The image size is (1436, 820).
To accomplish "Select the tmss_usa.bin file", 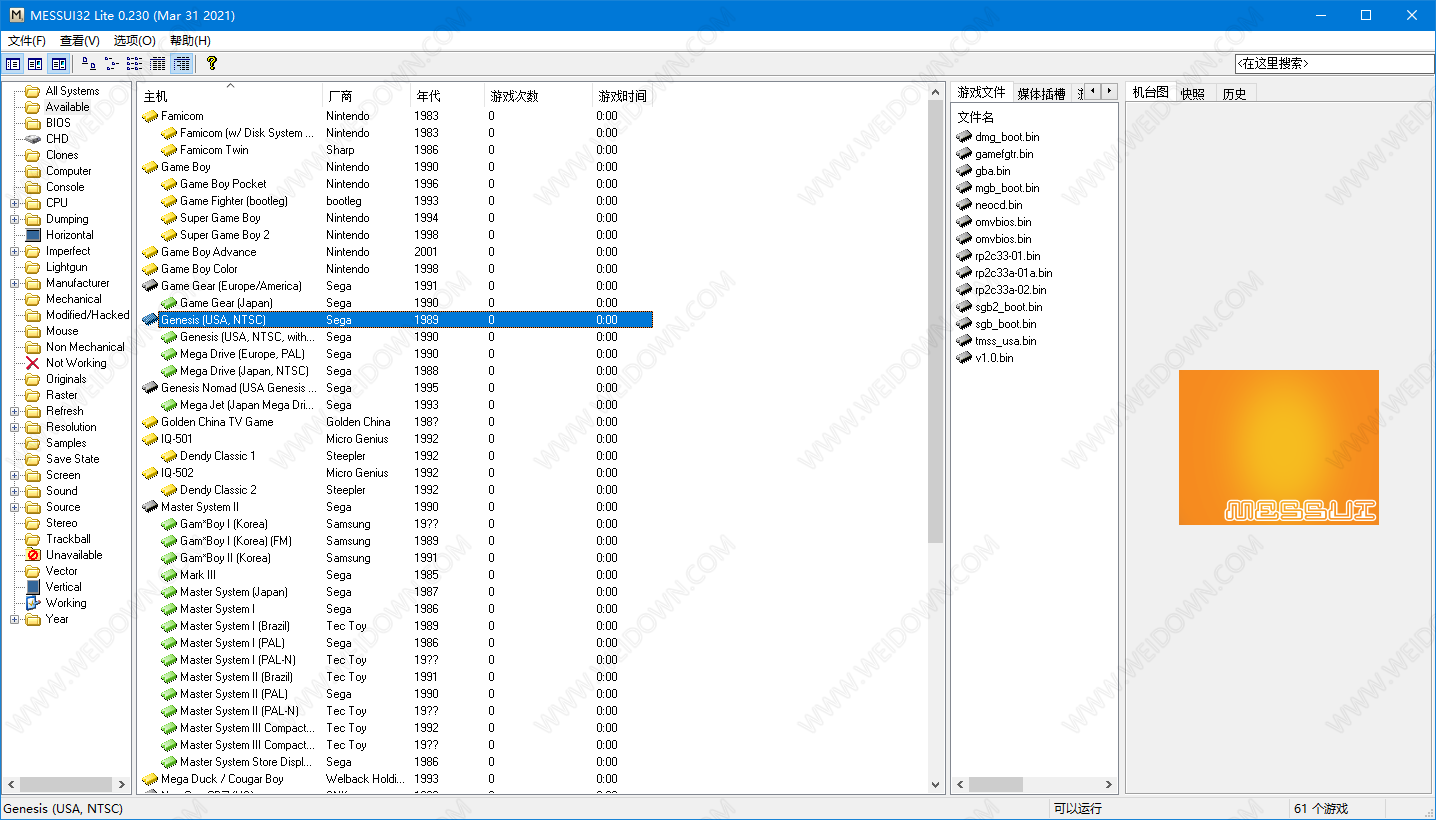I will (1006, 341).
